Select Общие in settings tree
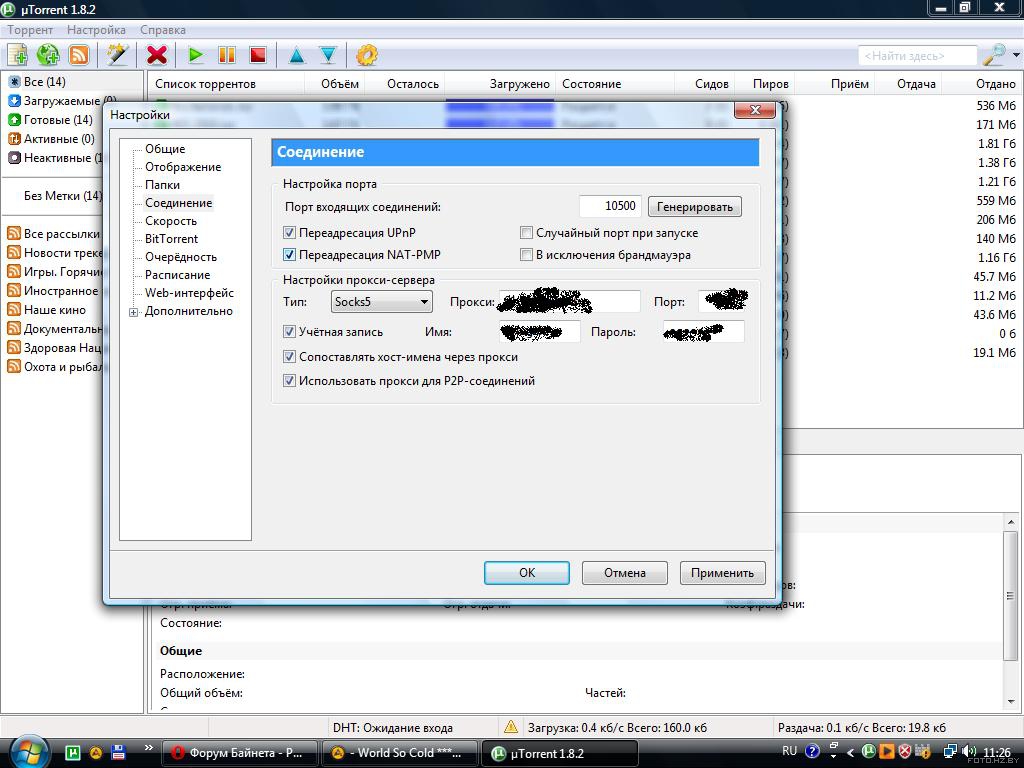1024x768 pixels. [x=165, y=149]
